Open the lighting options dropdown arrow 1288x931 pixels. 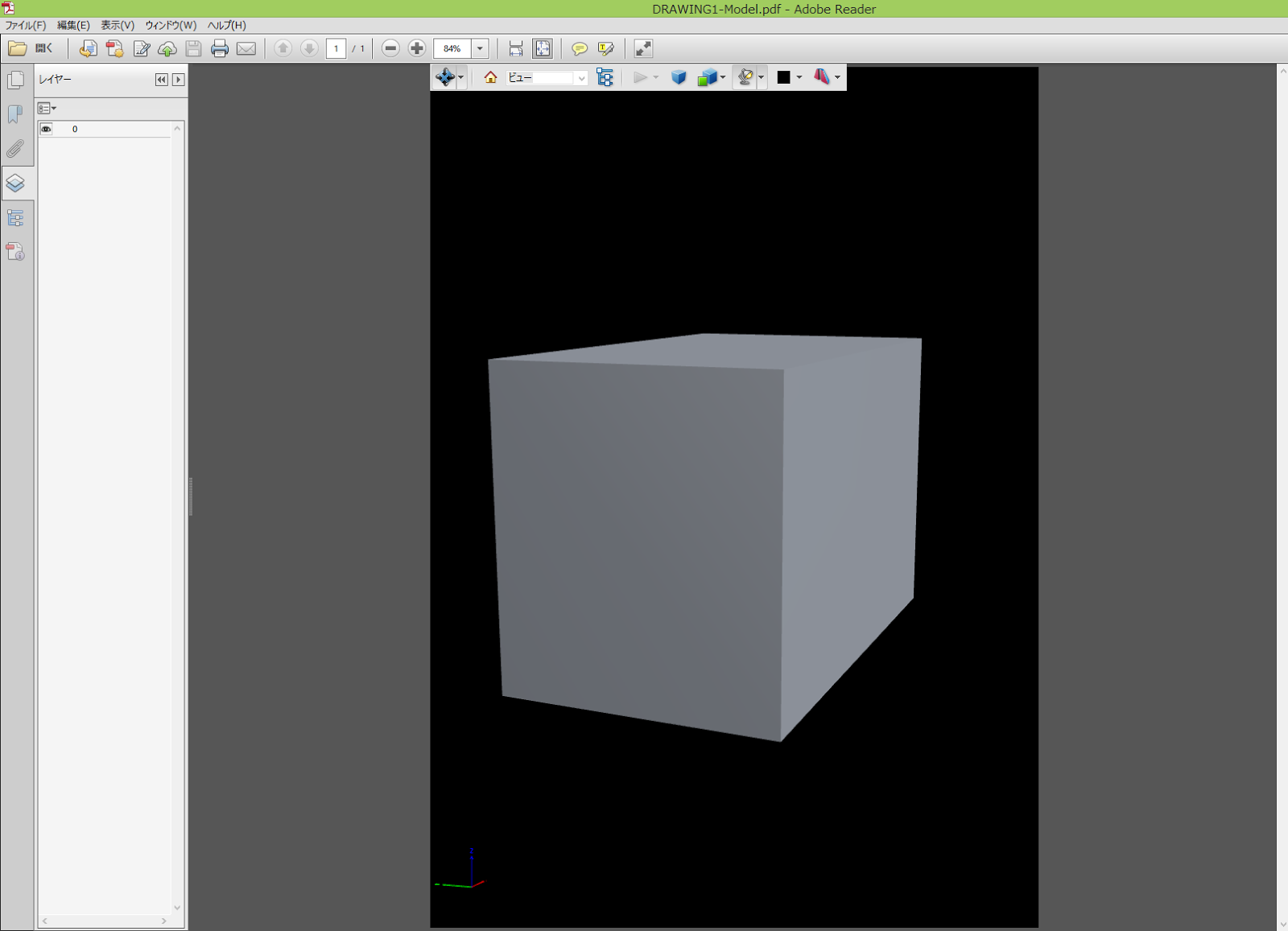click(x=761, y=77)
